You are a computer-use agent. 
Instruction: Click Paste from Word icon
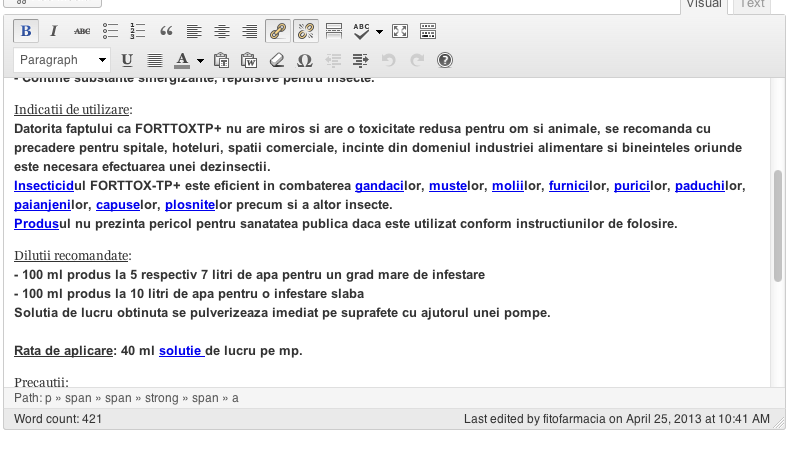249,60
